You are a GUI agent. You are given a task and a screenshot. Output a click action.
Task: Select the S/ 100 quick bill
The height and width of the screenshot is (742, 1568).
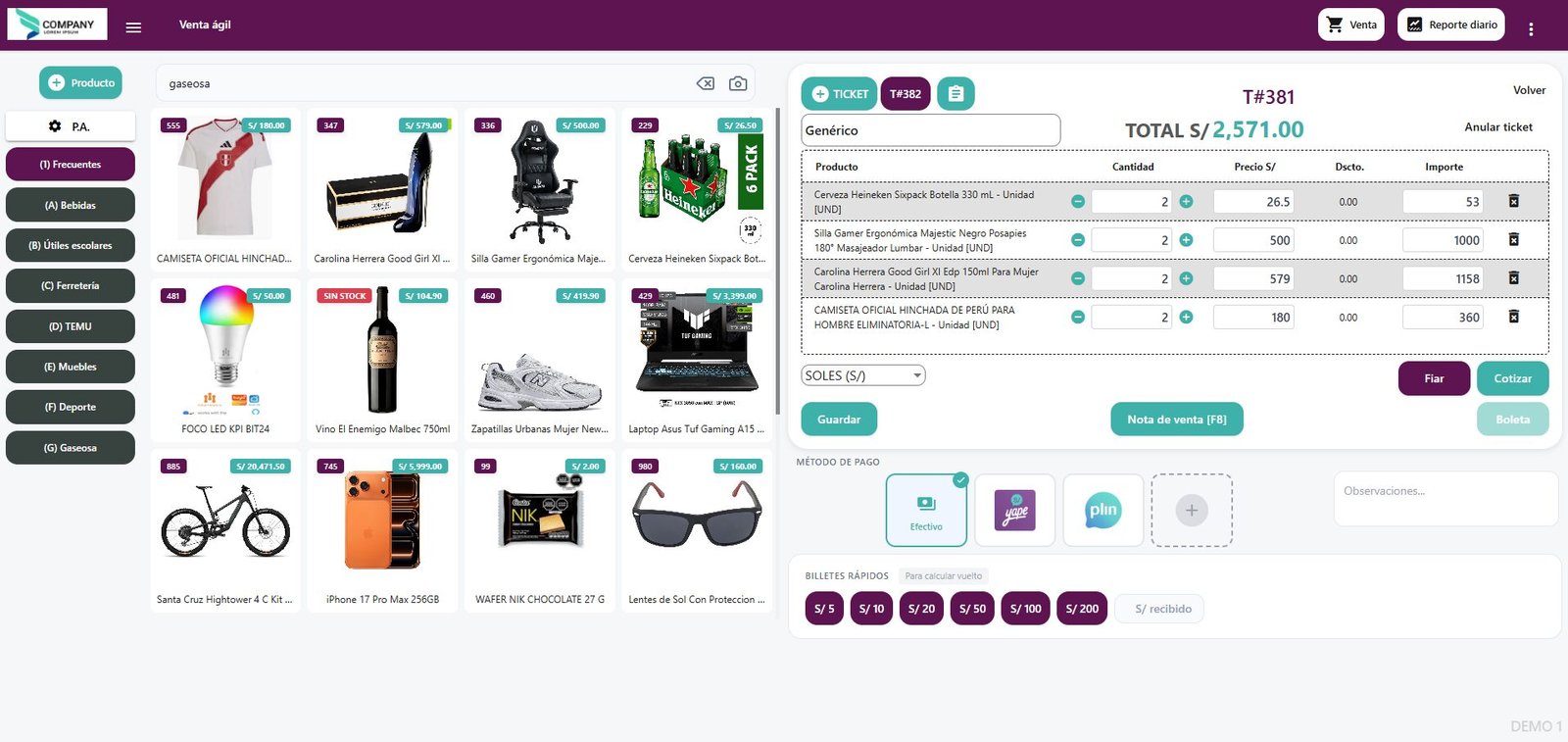[x=1026, y=609]
